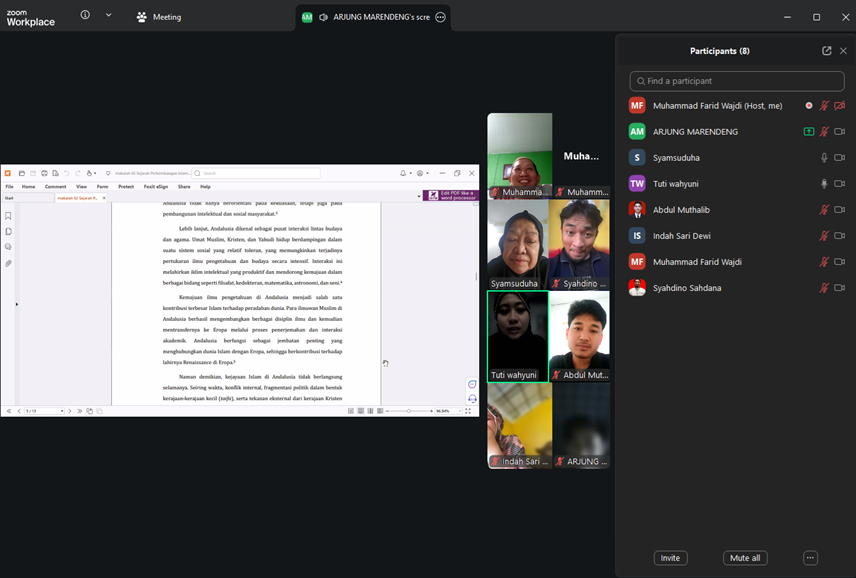
Task: Select Indah Sari Dewi in participants list
Action: (x=737, y=236)
